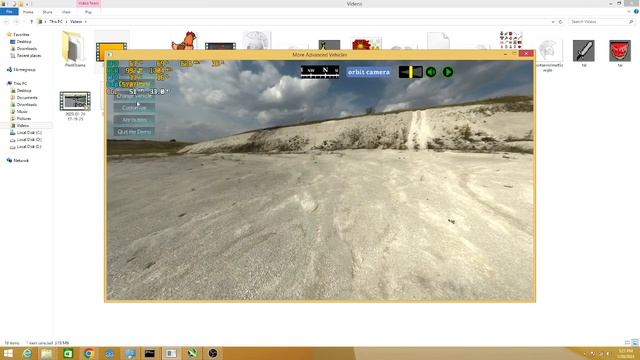Open Google Chrome from taskbar

point(89,353)
